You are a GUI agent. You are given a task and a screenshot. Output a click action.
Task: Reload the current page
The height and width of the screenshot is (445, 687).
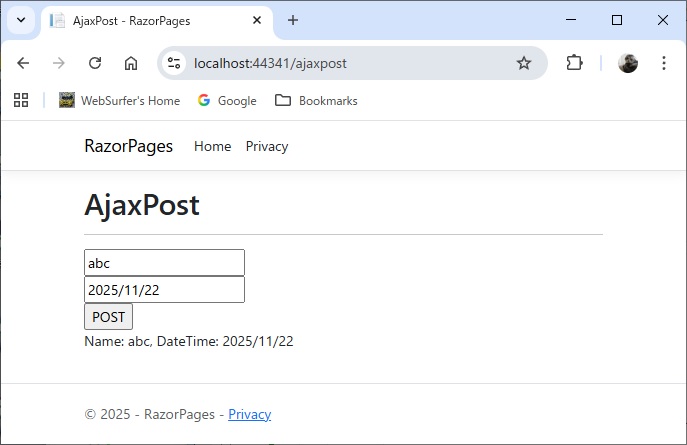(95, 63)
